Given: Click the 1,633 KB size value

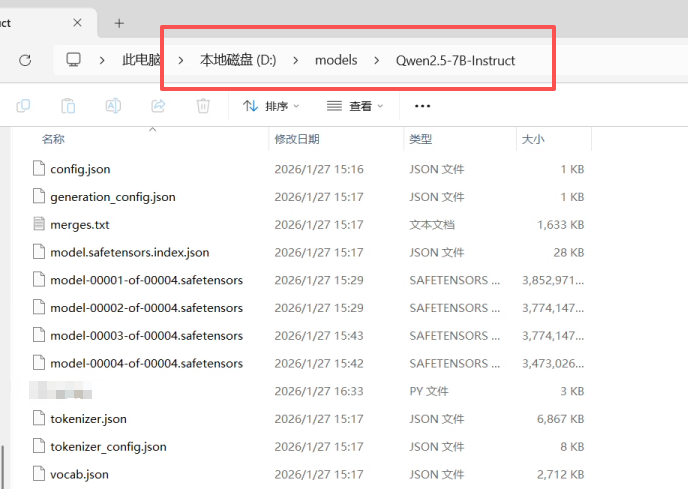Looking at the screenshot, I should tap(561, 225).
